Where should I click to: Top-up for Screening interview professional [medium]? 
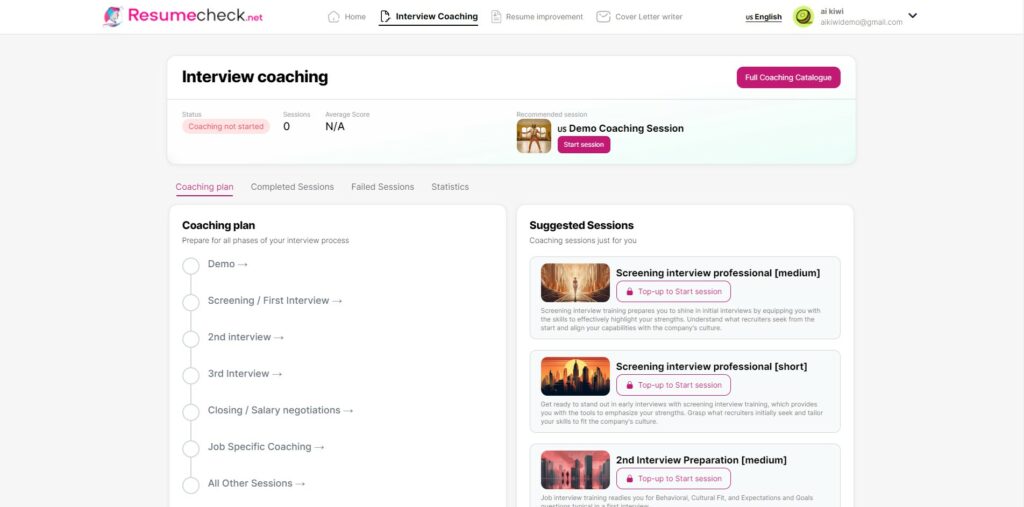coord(673,291)
